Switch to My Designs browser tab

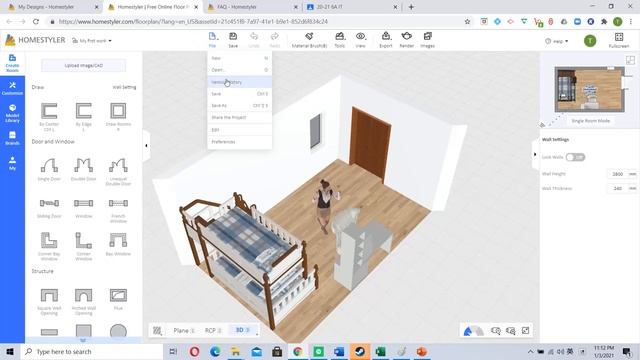pos(51,7)
